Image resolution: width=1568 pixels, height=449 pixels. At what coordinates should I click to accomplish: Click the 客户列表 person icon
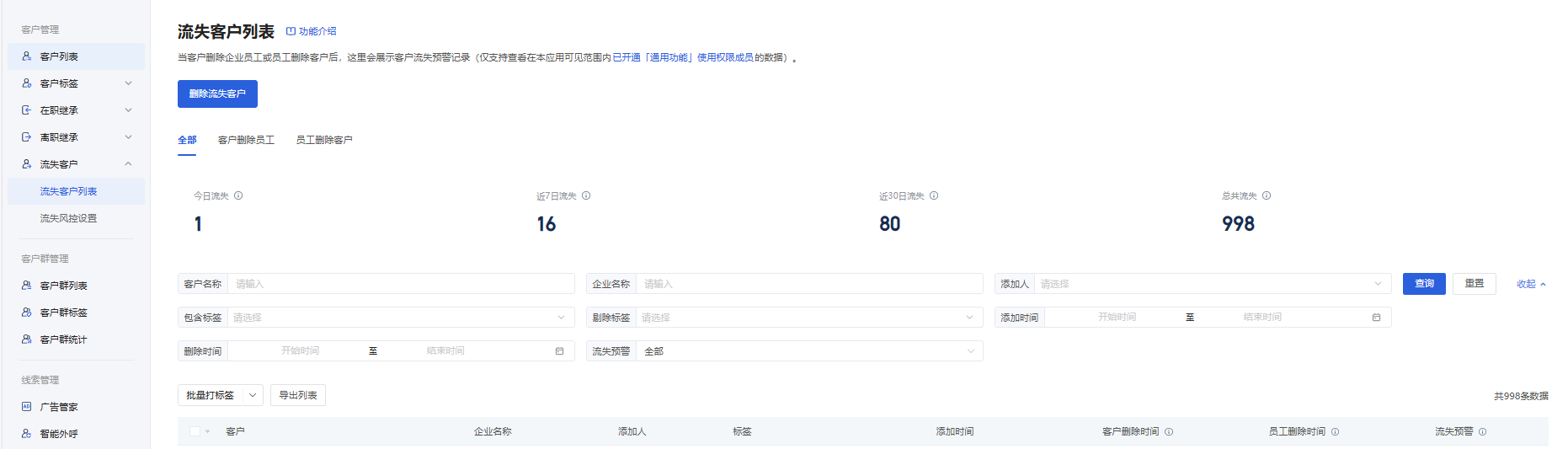[27, 56]
